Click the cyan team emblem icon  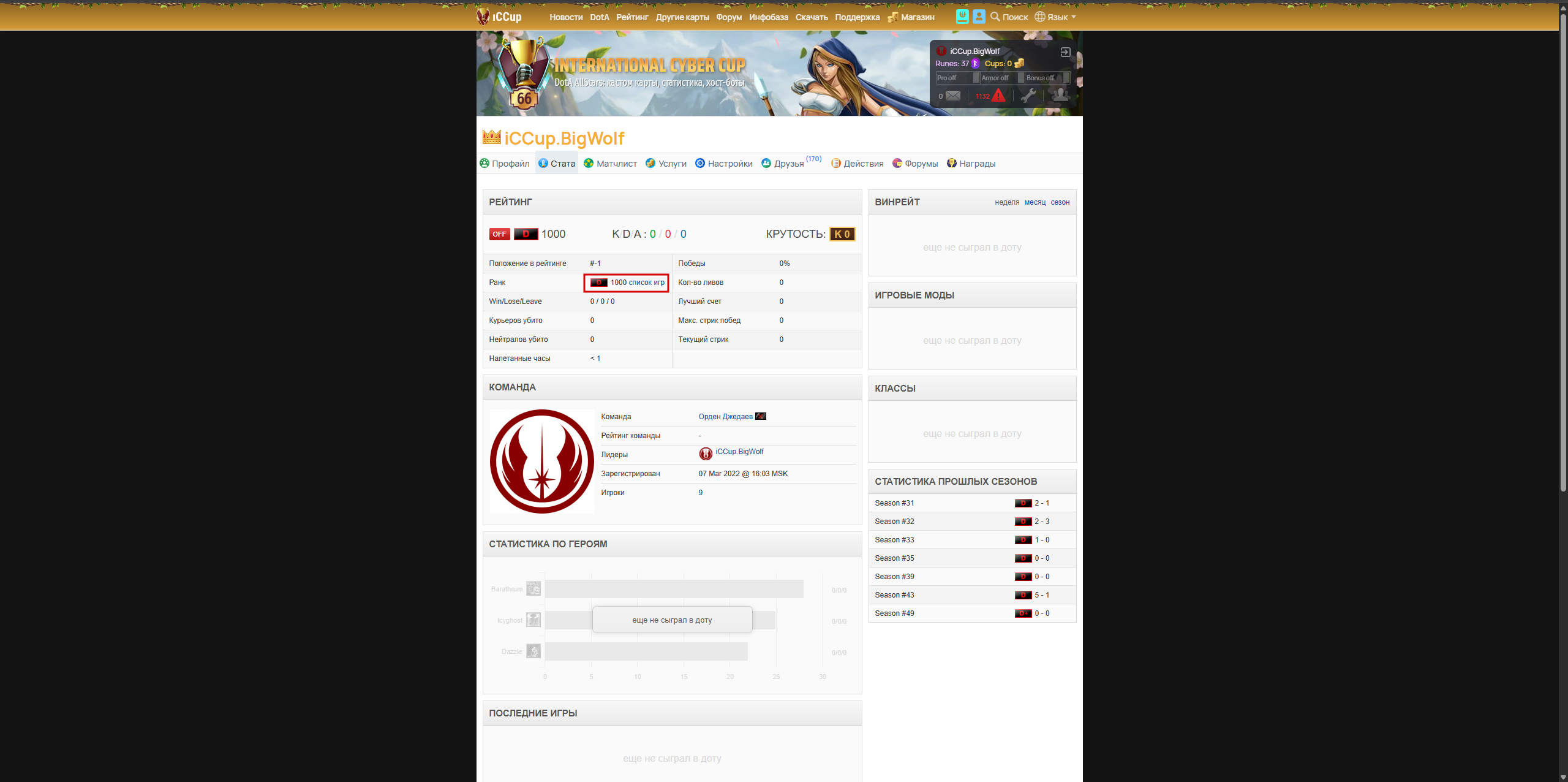(x=962, y=17)
